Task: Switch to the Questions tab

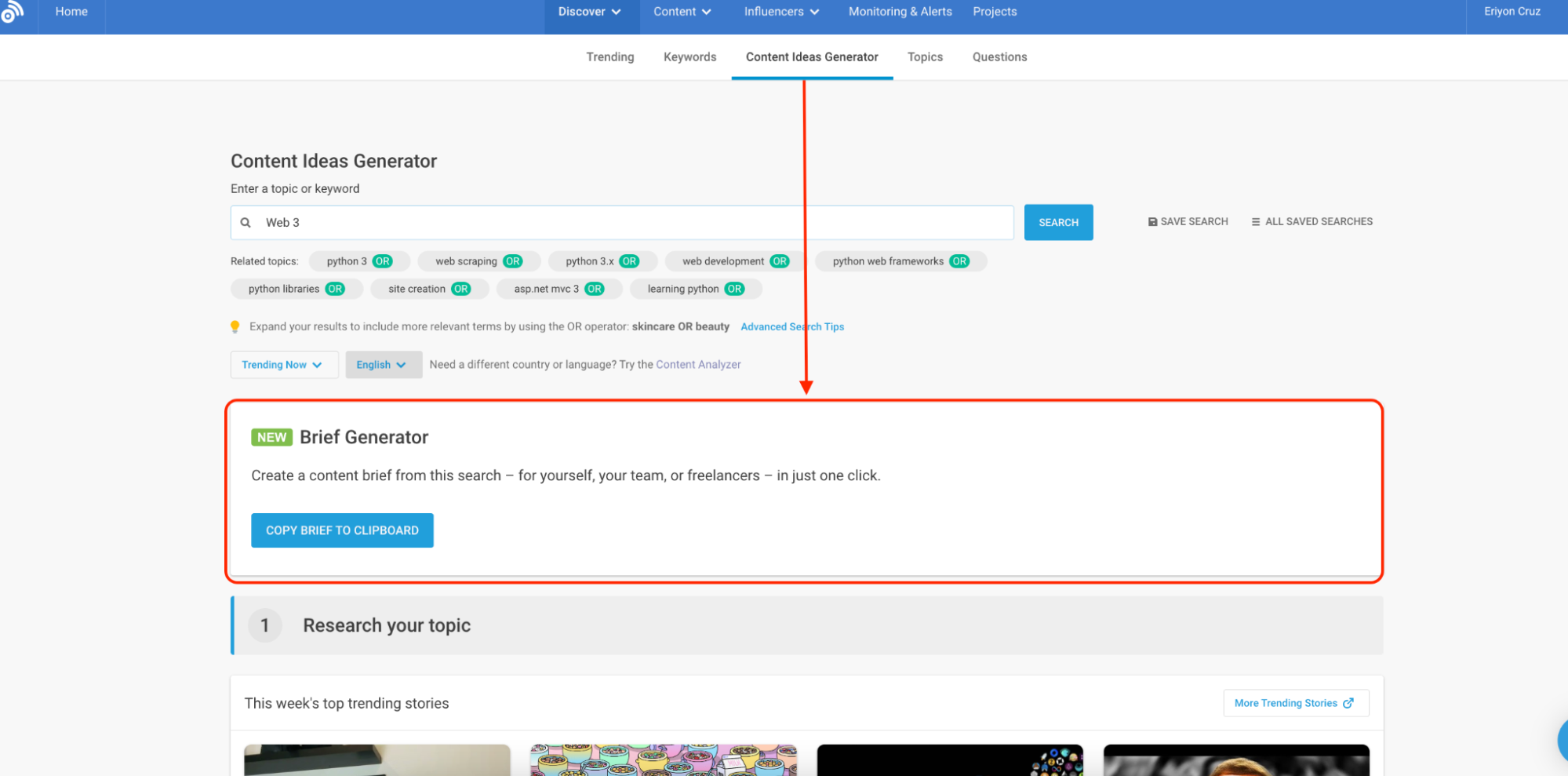Action: pos(999,57)
